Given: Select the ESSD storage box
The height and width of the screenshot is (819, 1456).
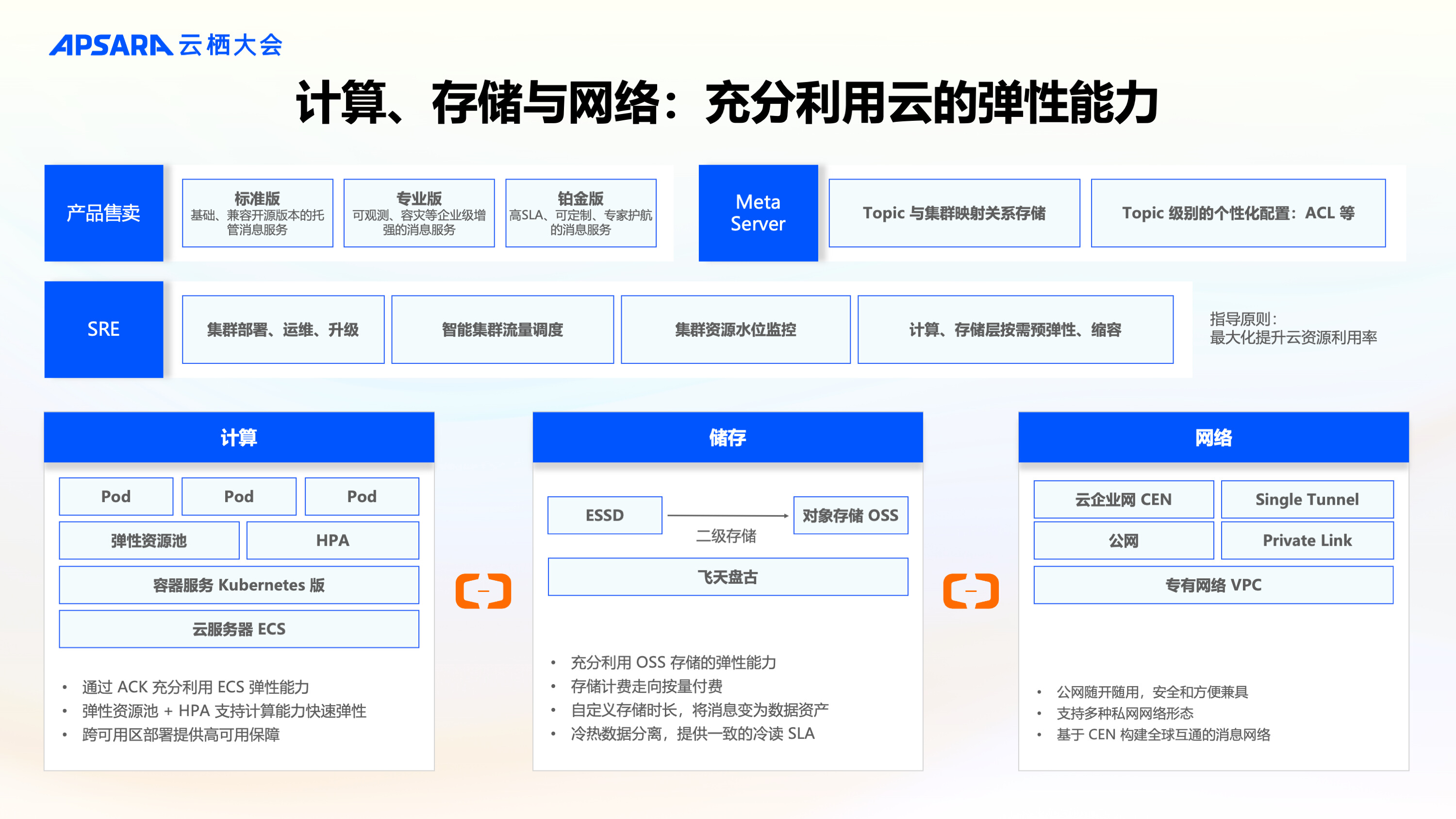Looking at the screenshot, I should pyautogui.click(x=604, y=515).
